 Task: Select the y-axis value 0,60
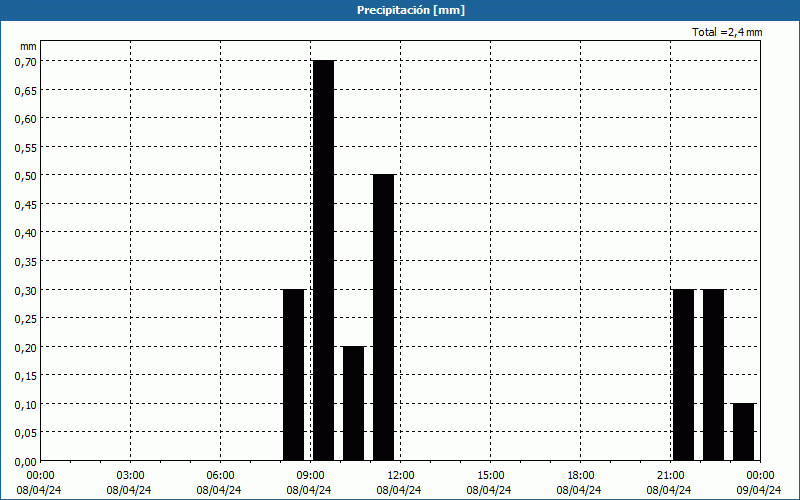point(26,119)
